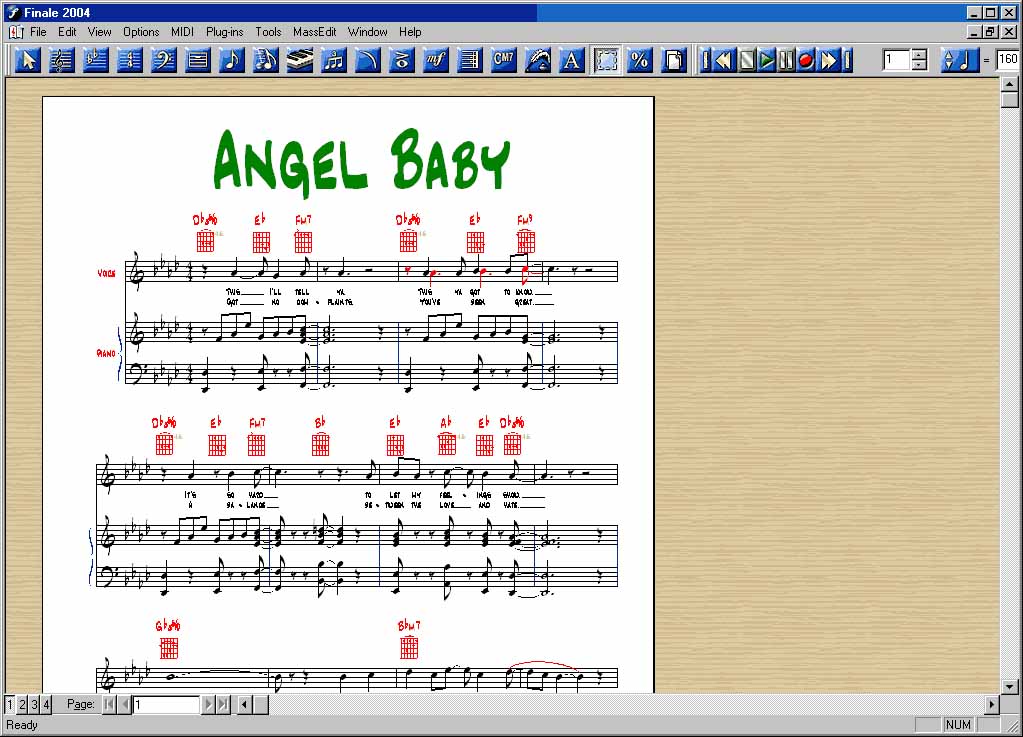Click the playback measure number field
Viewport: 1023px width, 737px height.
[897, 60]
